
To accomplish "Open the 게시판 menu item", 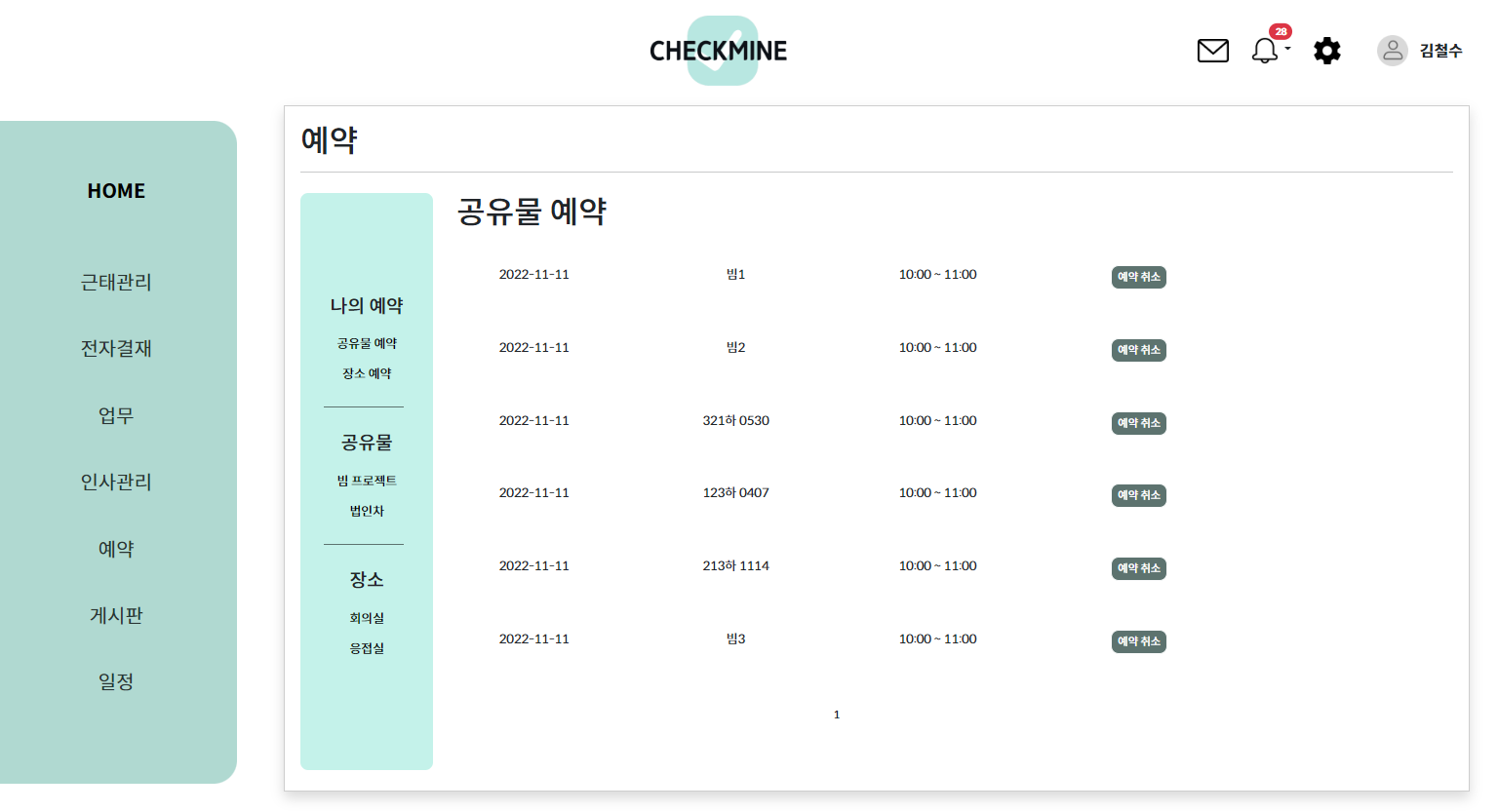I will tap(116, 614).
